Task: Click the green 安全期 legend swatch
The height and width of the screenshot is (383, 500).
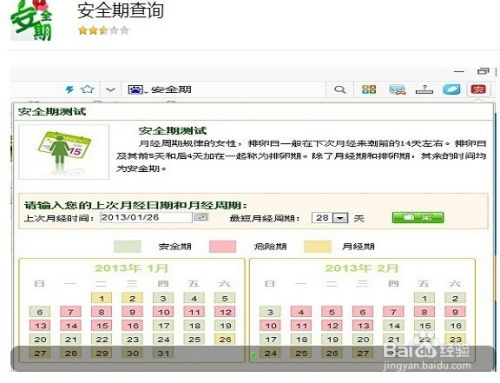Action: (x=127, y=246)
